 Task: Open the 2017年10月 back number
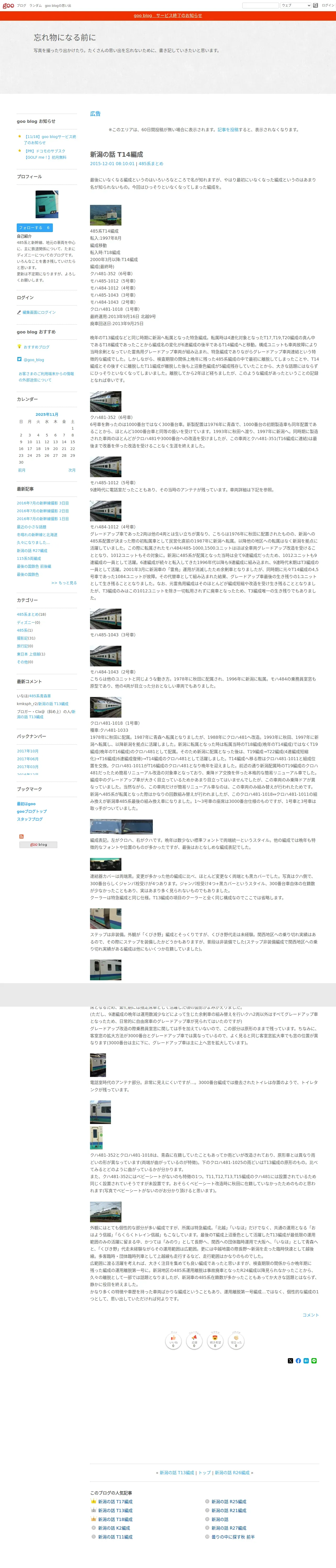pyautogui.click(x=27, y=751)
